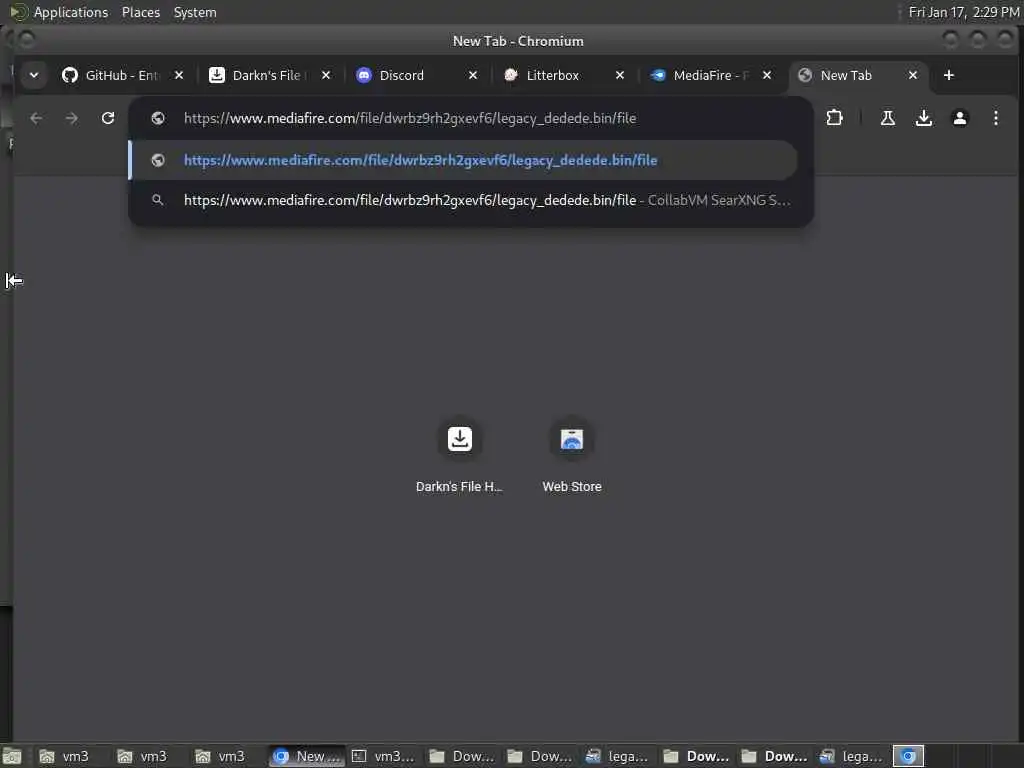The height and width of the screenshot is (768, 1024).
Task: Close the Discord tab
Action: [x=473, y=75]
